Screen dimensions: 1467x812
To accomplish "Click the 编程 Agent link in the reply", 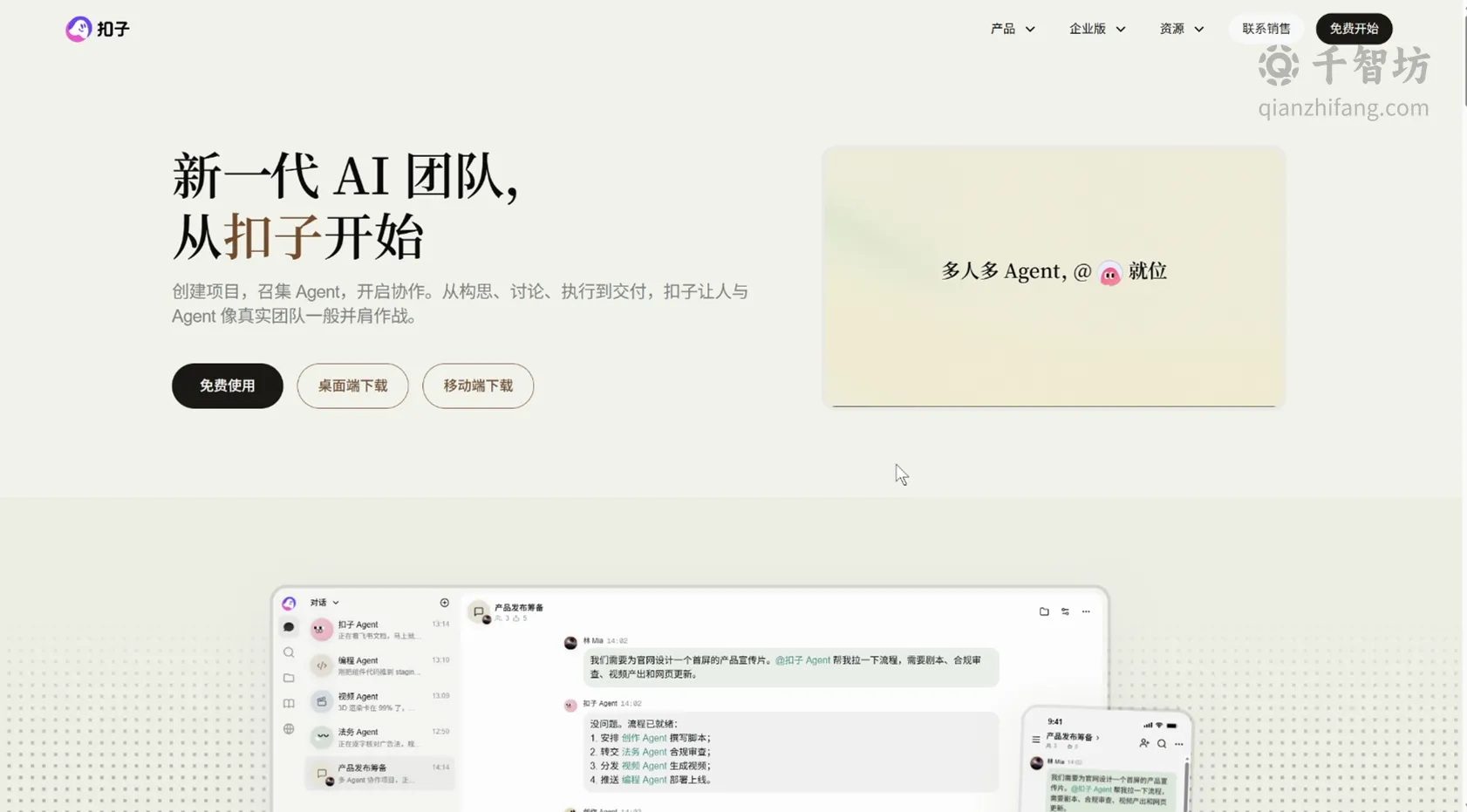I will click(644, 780).
